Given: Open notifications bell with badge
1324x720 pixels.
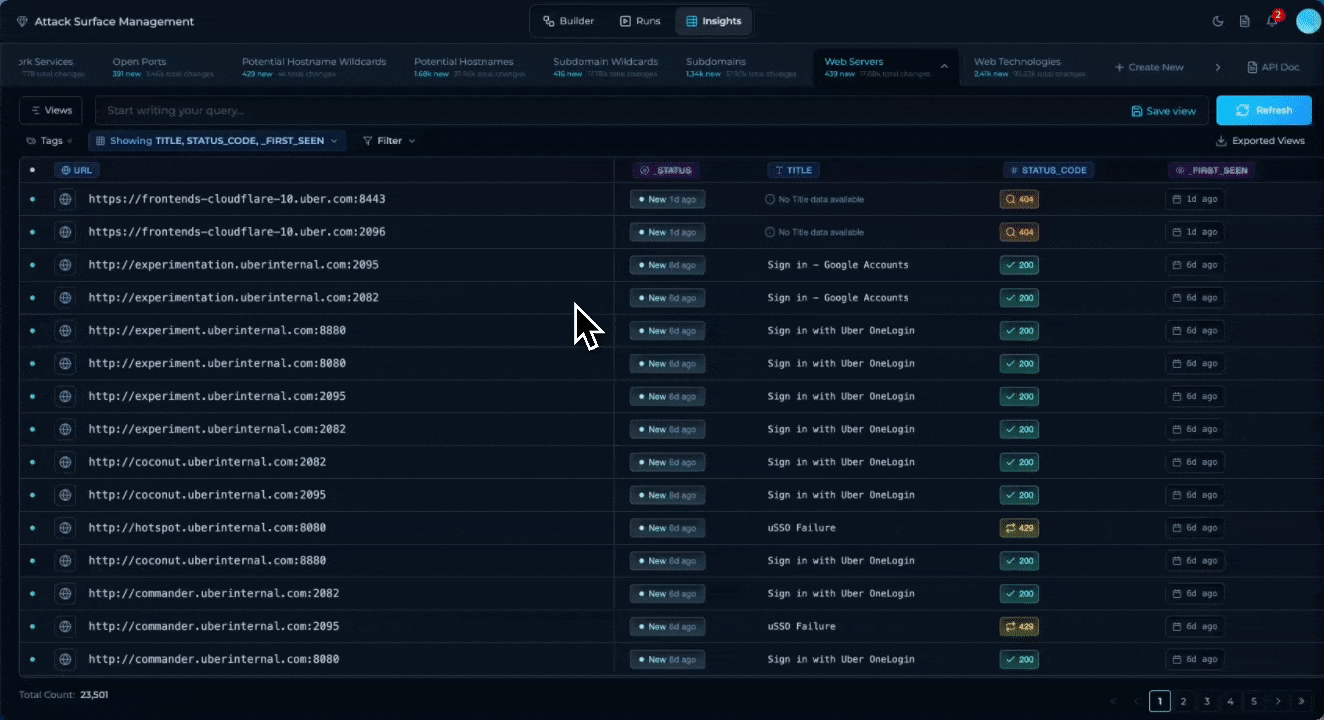Looking at the screenshot, I should 1273,20.
